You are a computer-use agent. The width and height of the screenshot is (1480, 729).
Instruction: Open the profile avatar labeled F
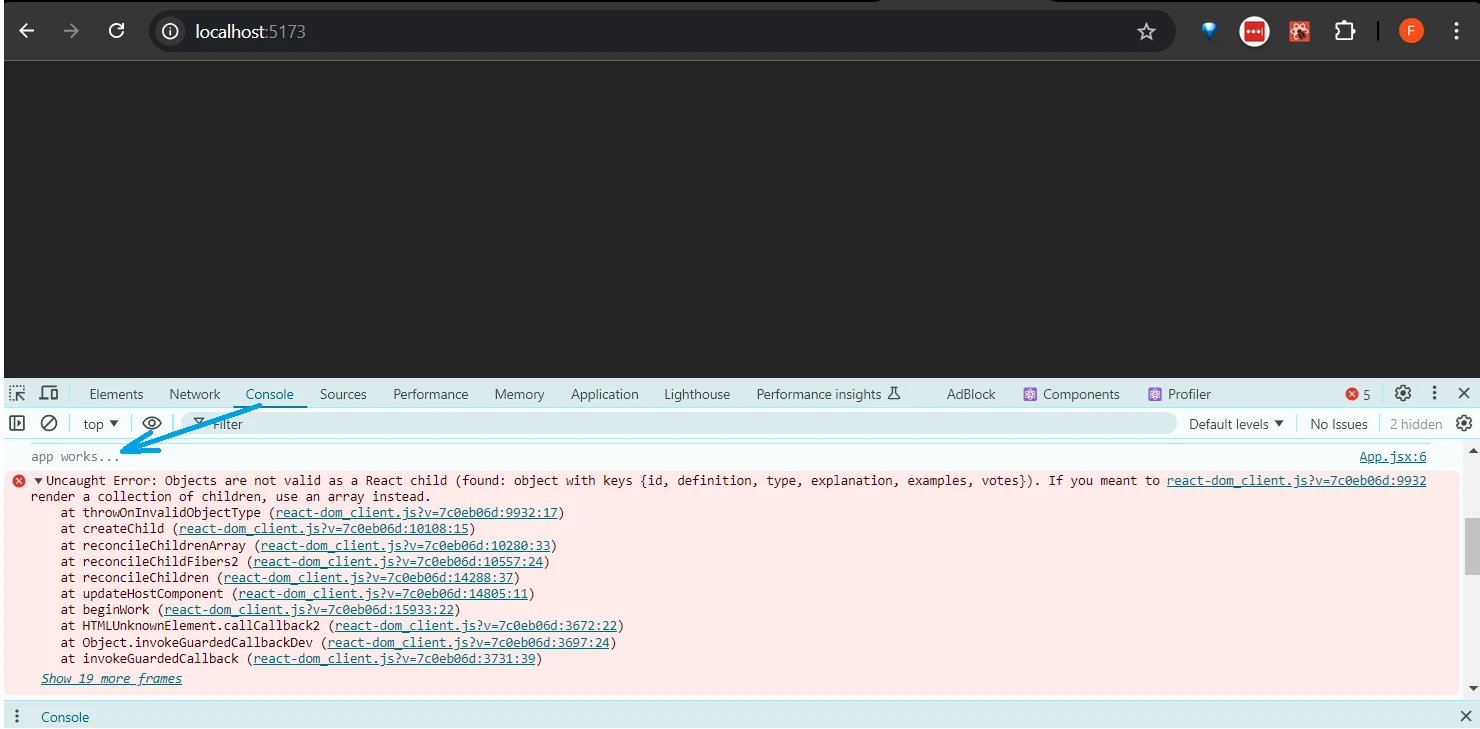pyautogui.click(x=1411, y=31)
